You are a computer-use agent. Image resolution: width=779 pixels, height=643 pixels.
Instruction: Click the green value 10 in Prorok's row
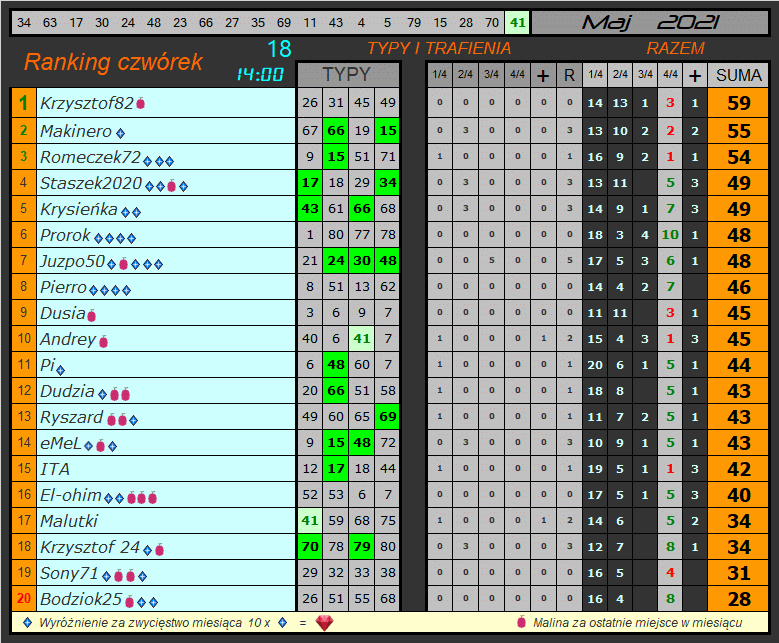670,235
